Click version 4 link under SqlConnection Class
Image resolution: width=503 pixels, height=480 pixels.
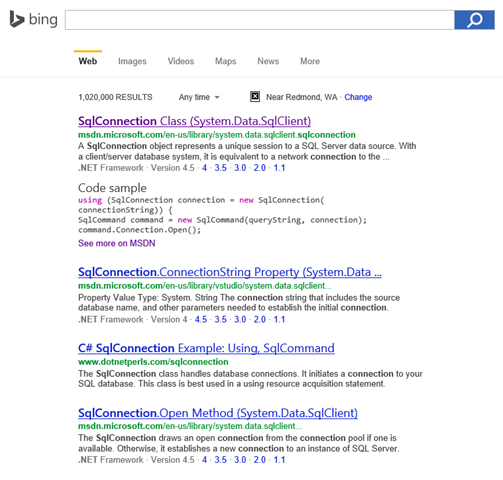[x=204, y=168]
